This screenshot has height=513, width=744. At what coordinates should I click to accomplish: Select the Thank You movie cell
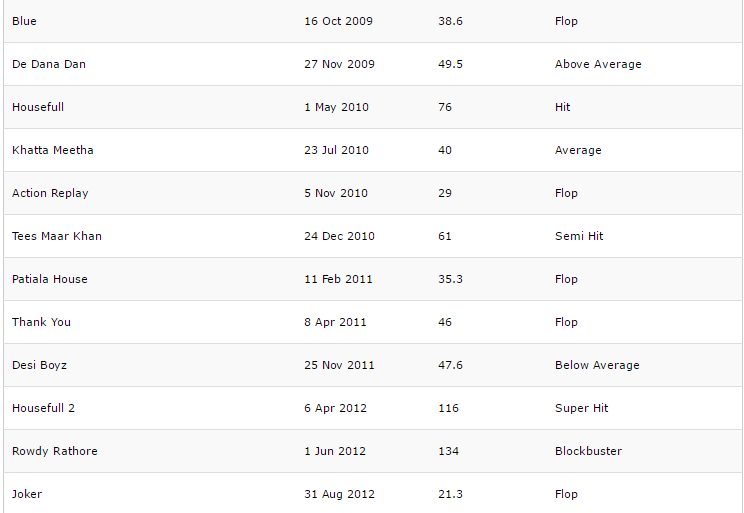click(41, 322)
